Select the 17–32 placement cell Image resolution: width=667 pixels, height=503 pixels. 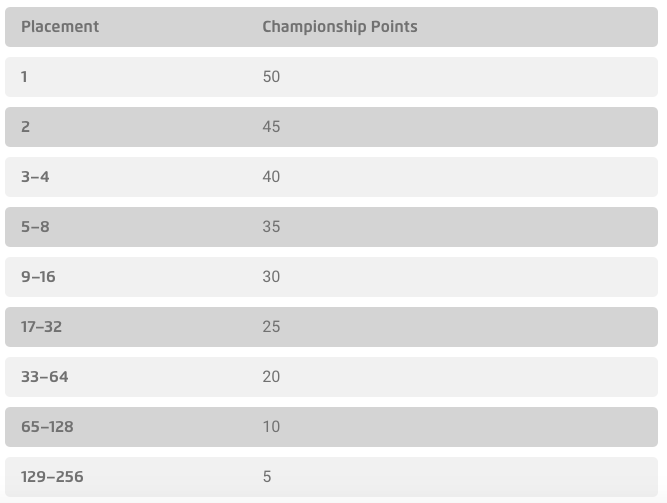[42, 327]
